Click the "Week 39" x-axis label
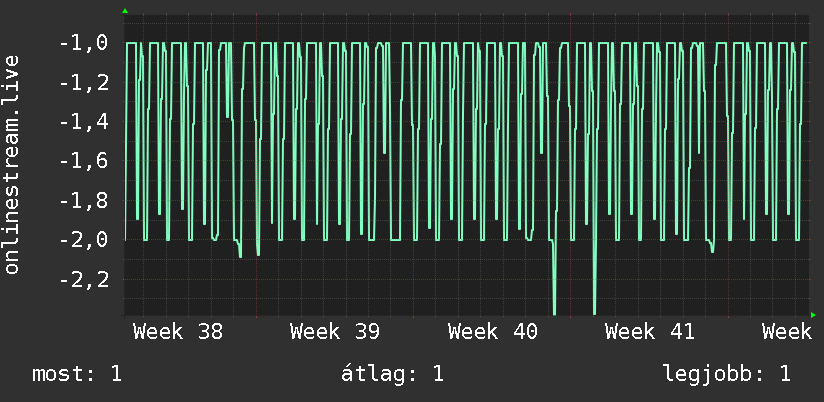Viewport: 824px width, 402px height. 335,332
